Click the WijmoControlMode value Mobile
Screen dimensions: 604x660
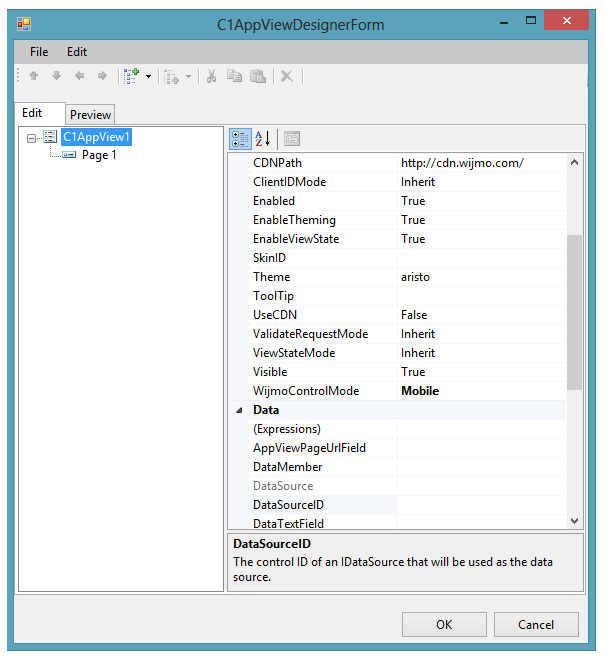click(482, 391)
